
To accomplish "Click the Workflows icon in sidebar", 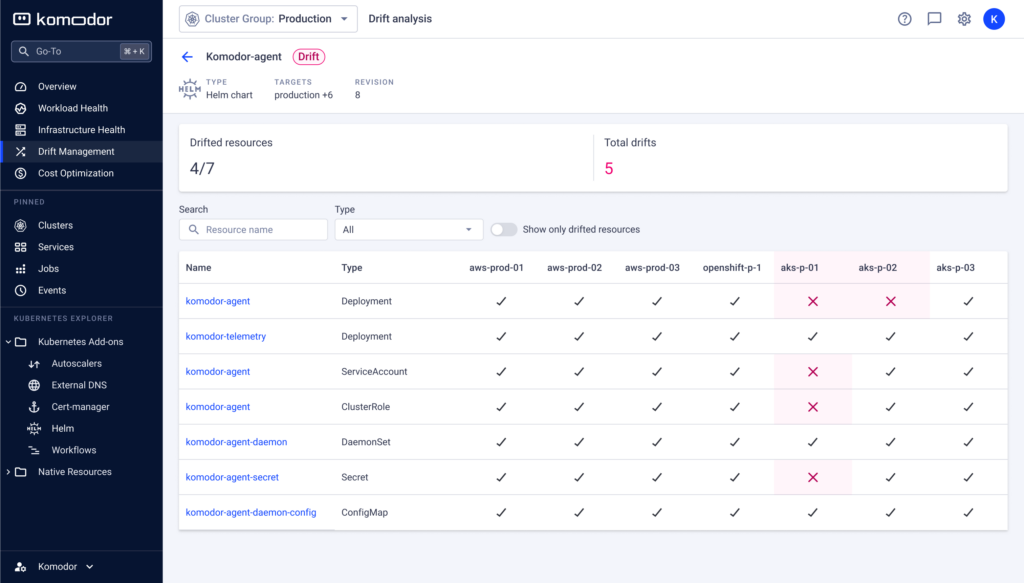I will (34, 450).
